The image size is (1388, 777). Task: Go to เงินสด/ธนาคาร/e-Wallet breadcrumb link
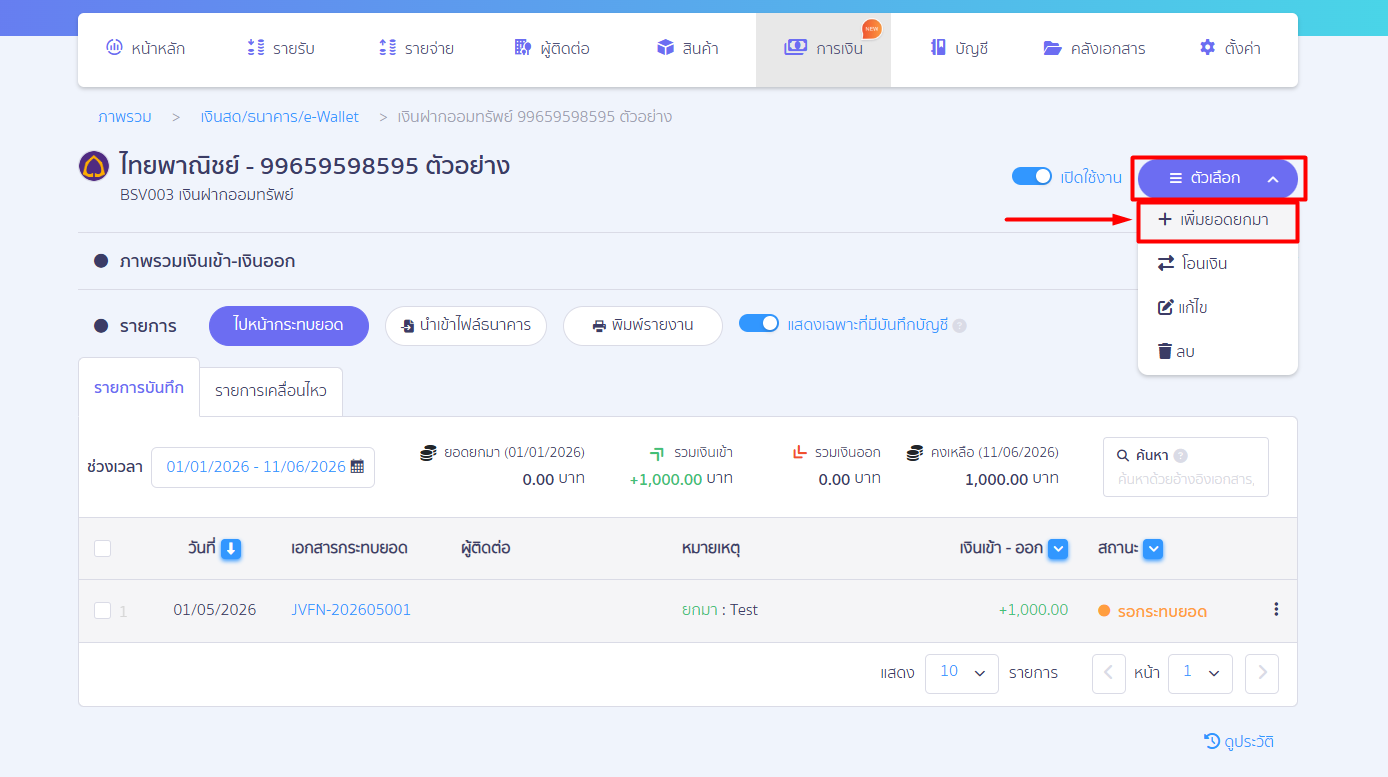279,117
